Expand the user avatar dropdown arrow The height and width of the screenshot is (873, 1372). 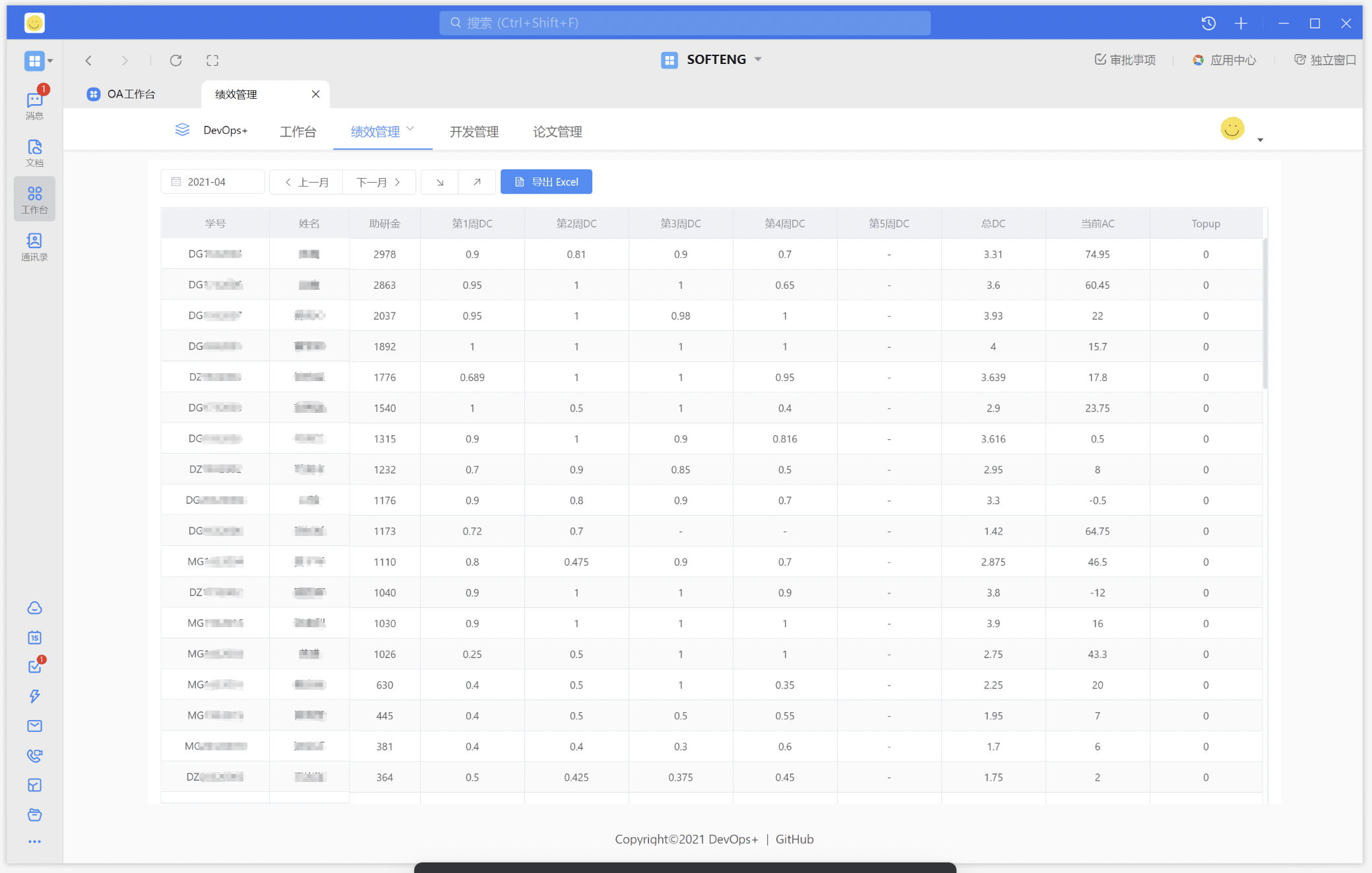point(1260,140)
